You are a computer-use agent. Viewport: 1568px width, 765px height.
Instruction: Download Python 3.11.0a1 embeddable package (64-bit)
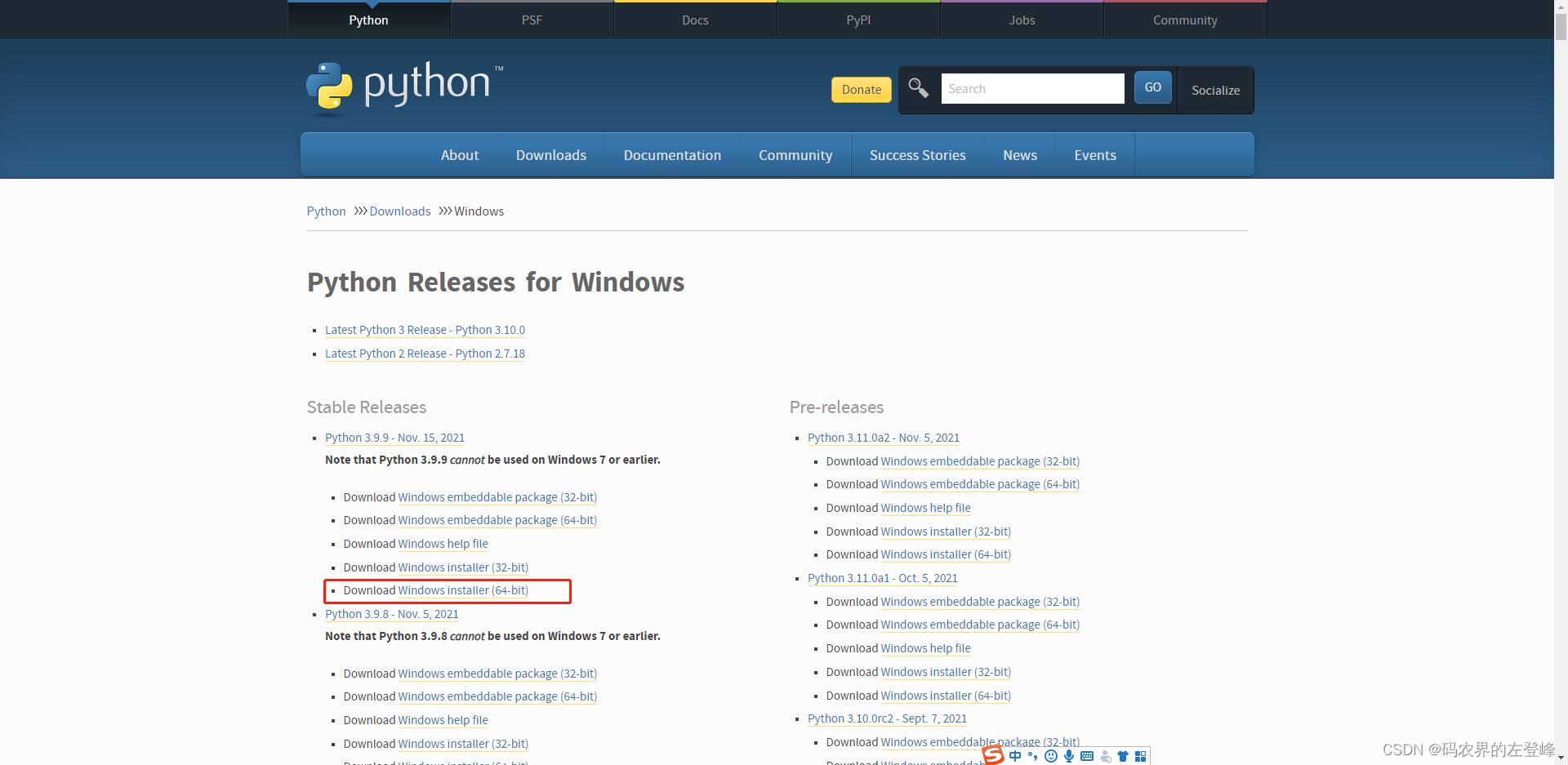[980, 625]
